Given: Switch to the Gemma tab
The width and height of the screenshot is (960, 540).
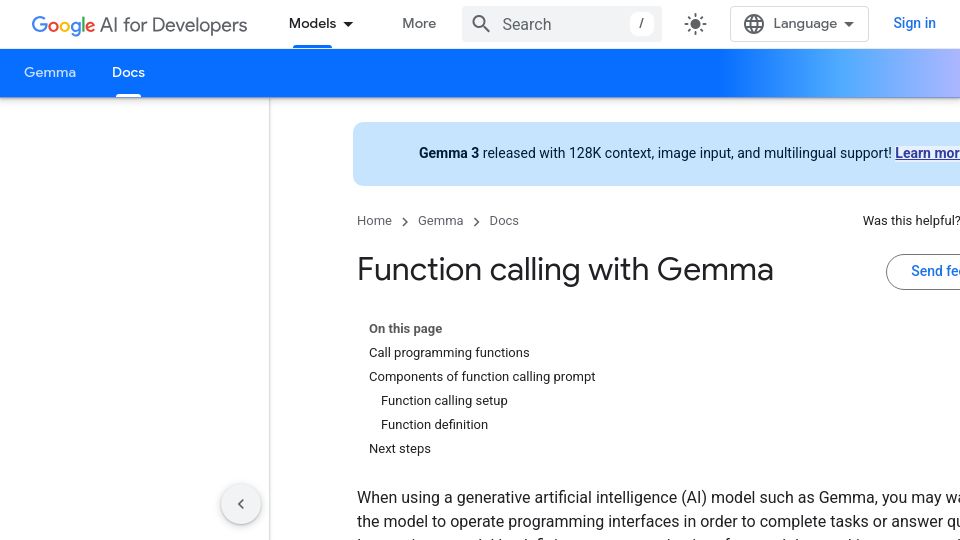Looking at the screenshot, I should point(50,72).
